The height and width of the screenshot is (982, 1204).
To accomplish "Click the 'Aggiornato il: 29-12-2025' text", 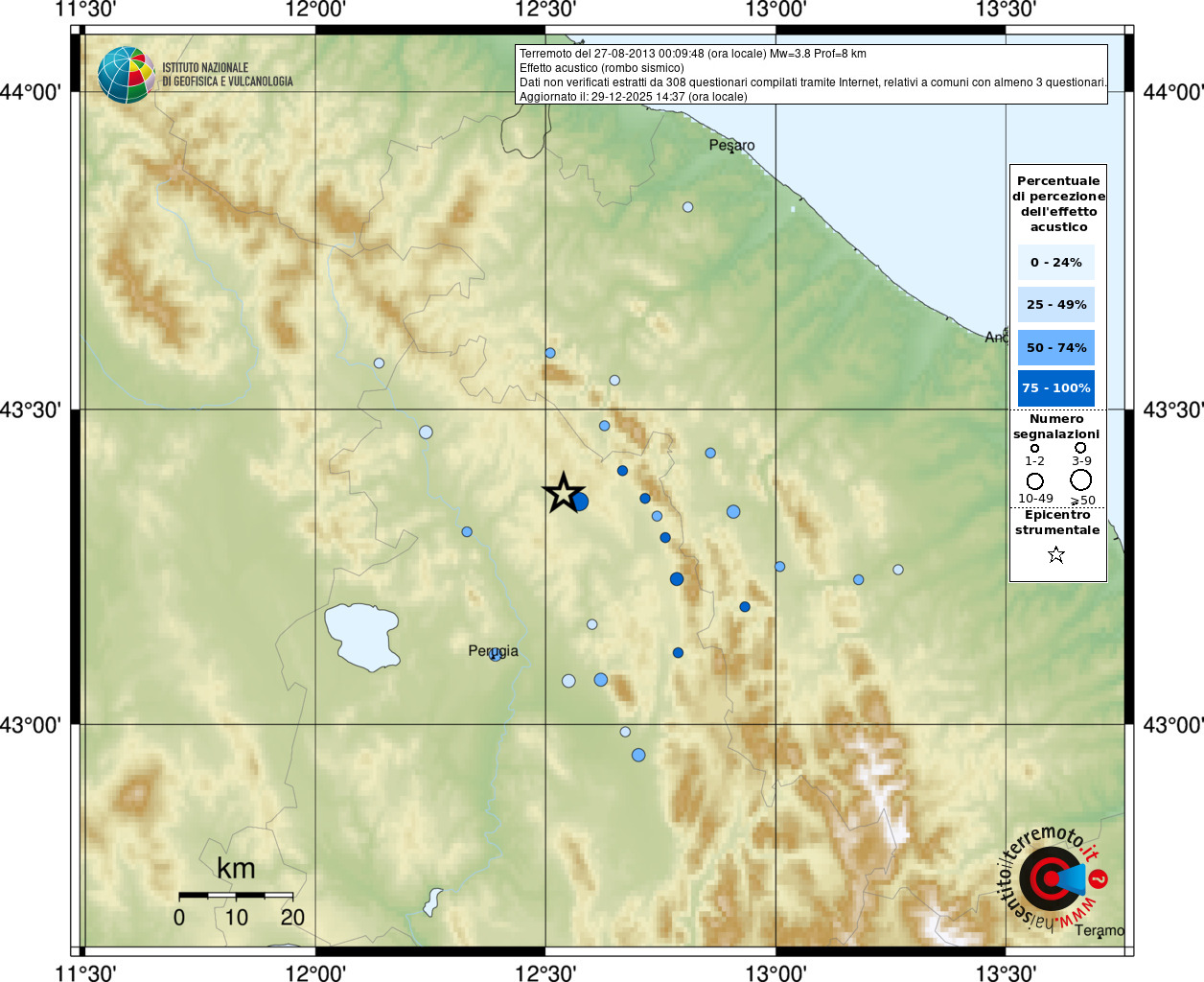I will (x=634, y=97).
